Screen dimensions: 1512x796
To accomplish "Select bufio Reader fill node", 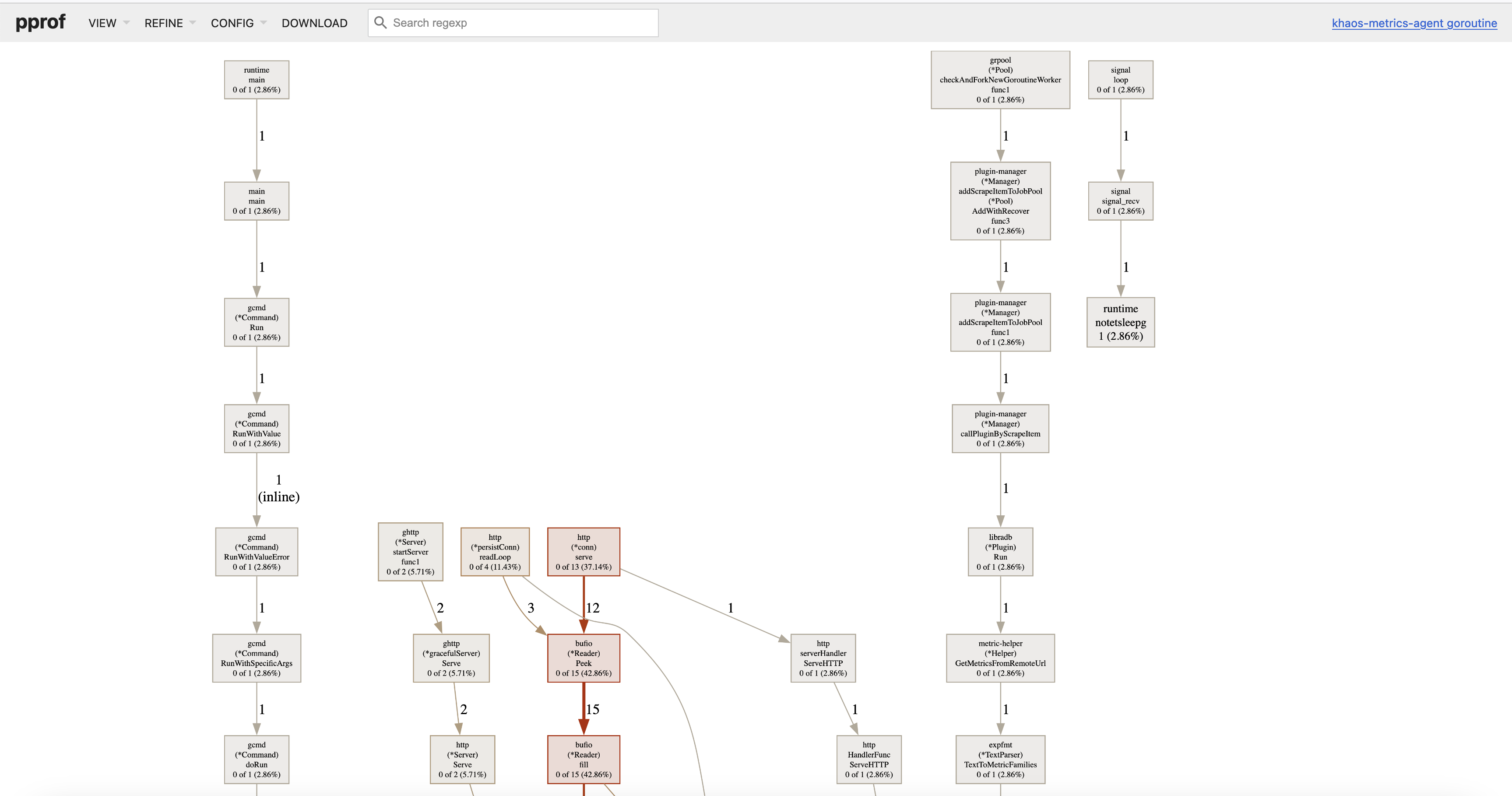I will 584,759.
